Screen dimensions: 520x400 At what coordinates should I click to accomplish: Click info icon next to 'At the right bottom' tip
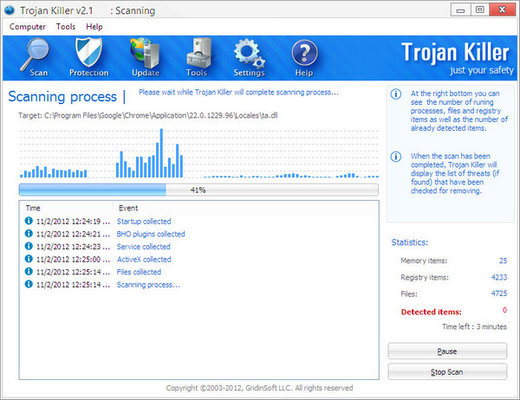click(396, 94)
